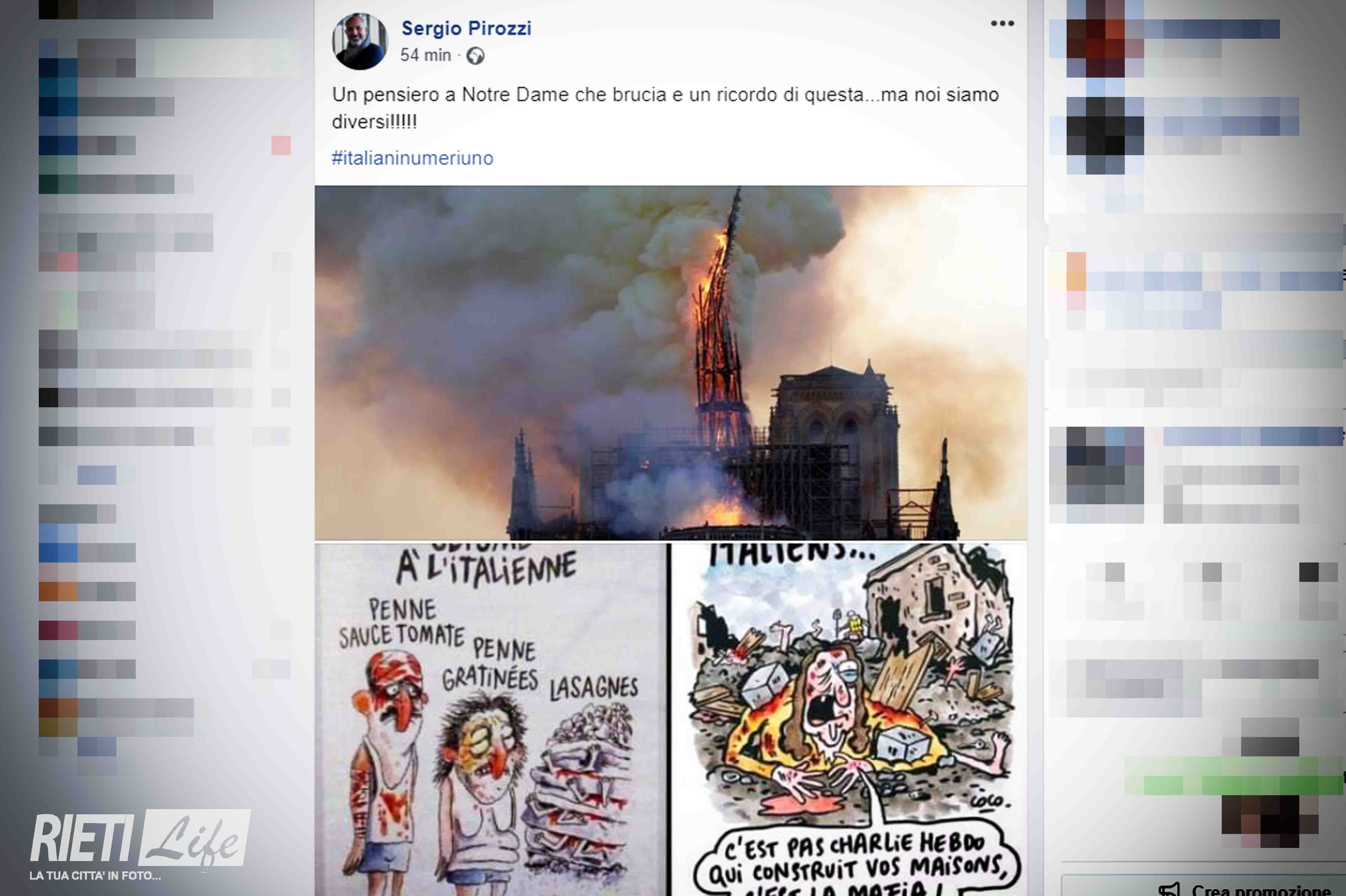Click the globe public-audience icon
Viewport: 1346px width, 896px height.
click(475, 56)
